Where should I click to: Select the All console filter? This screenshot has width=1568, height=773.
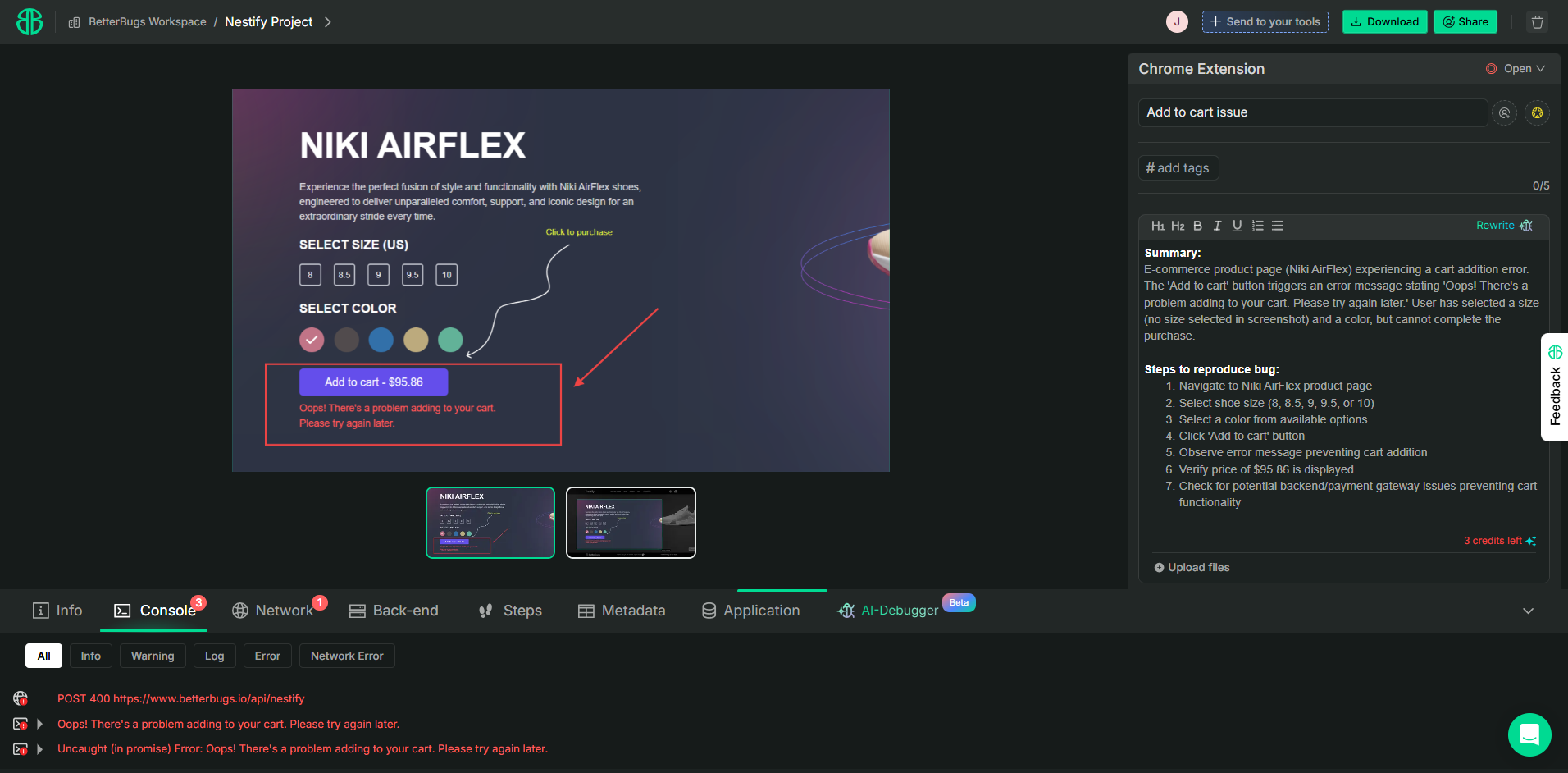point(44,656)
